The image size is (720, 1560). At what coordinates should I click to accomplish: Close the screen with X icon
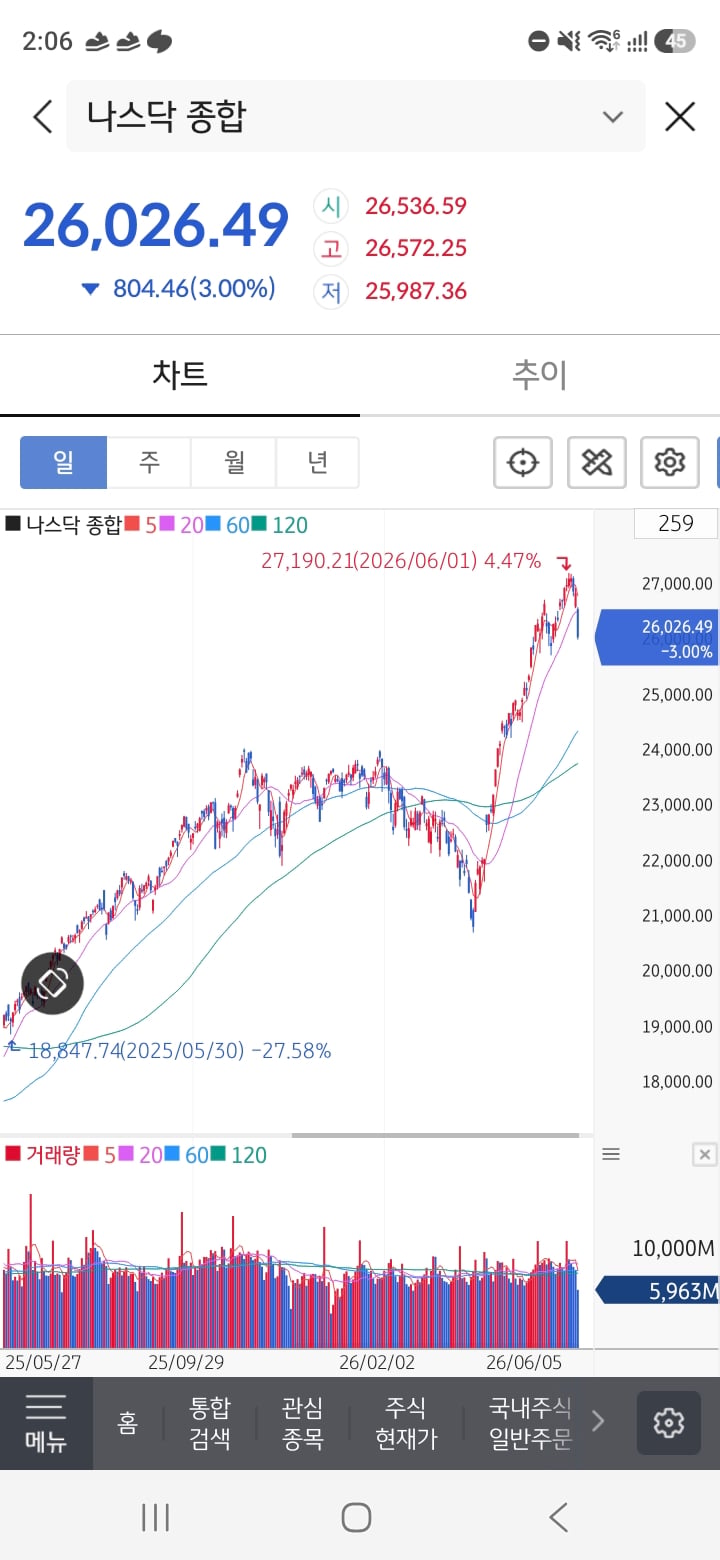(x=680, y=117)
